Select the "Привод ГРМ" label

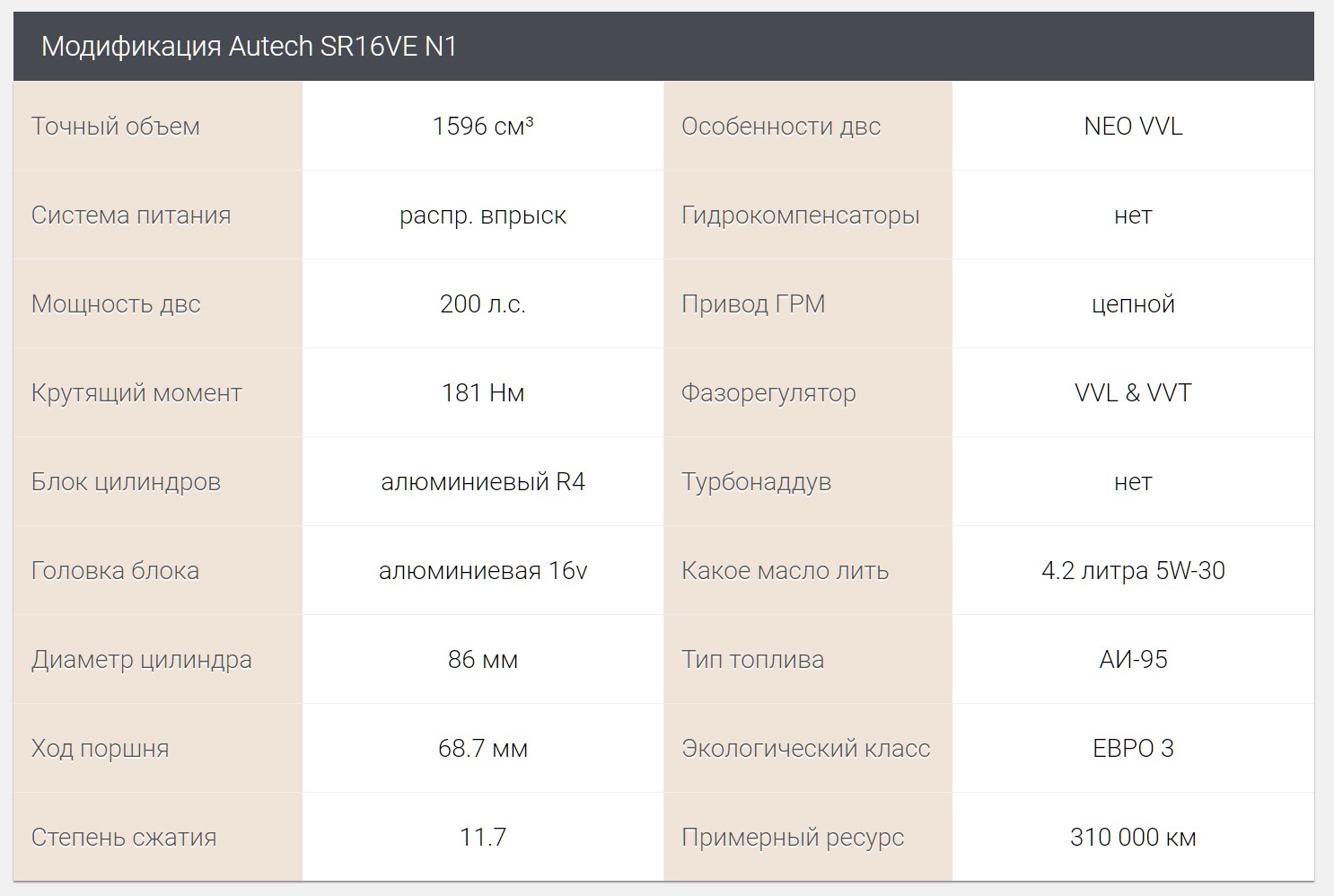pos(753,303)
